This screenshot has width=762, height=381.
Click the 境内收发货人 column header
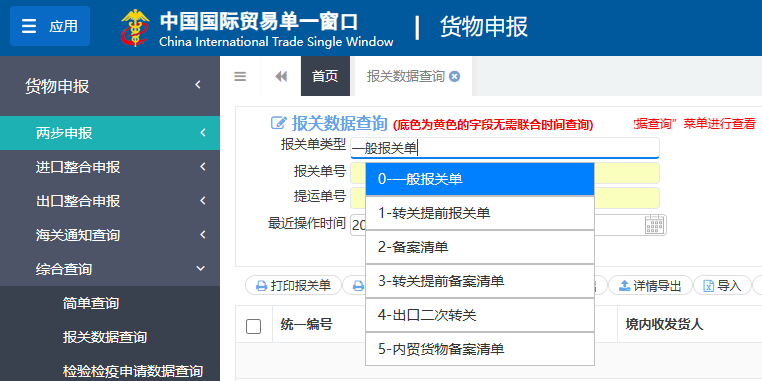click(x=664, y=325)
